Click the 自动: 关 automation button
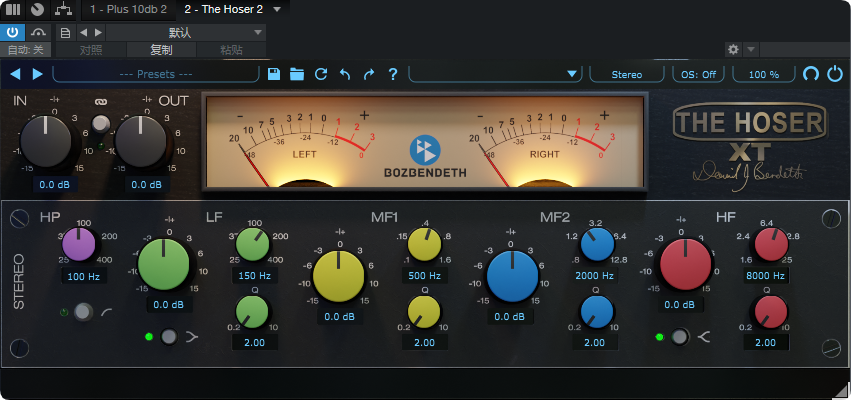The image size is (851, 400). point(26,50)
